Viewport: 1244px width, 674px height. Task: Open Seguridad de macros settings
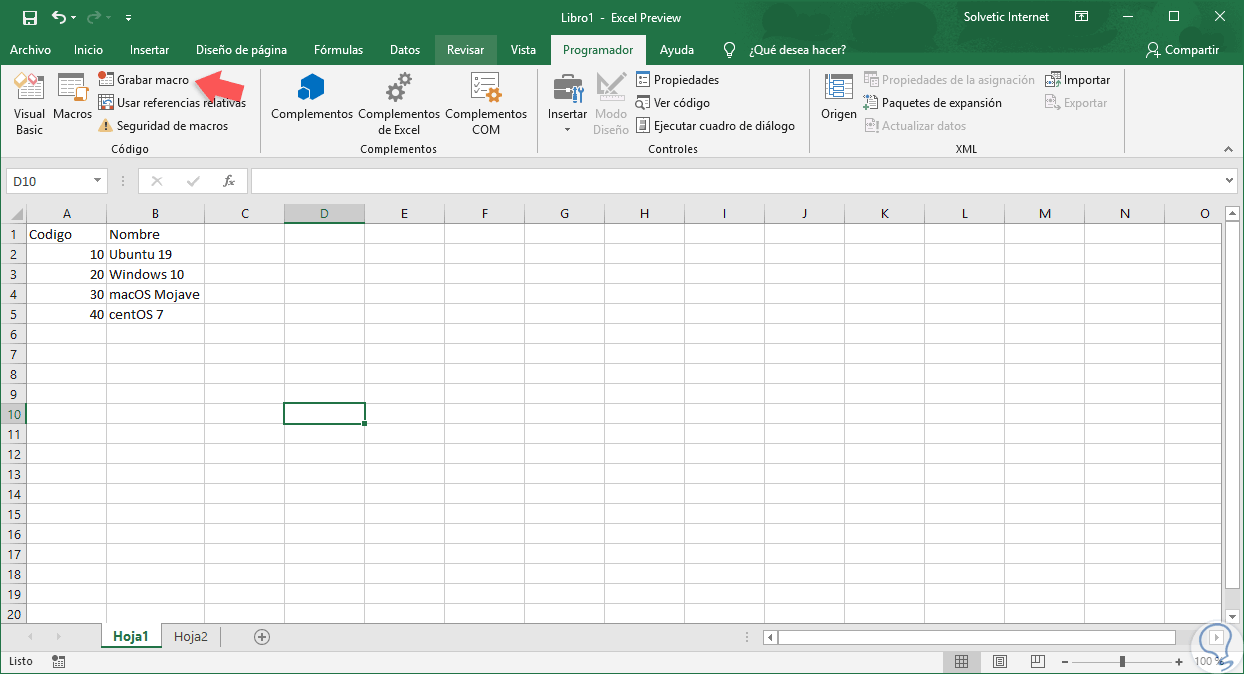point(163,126)
